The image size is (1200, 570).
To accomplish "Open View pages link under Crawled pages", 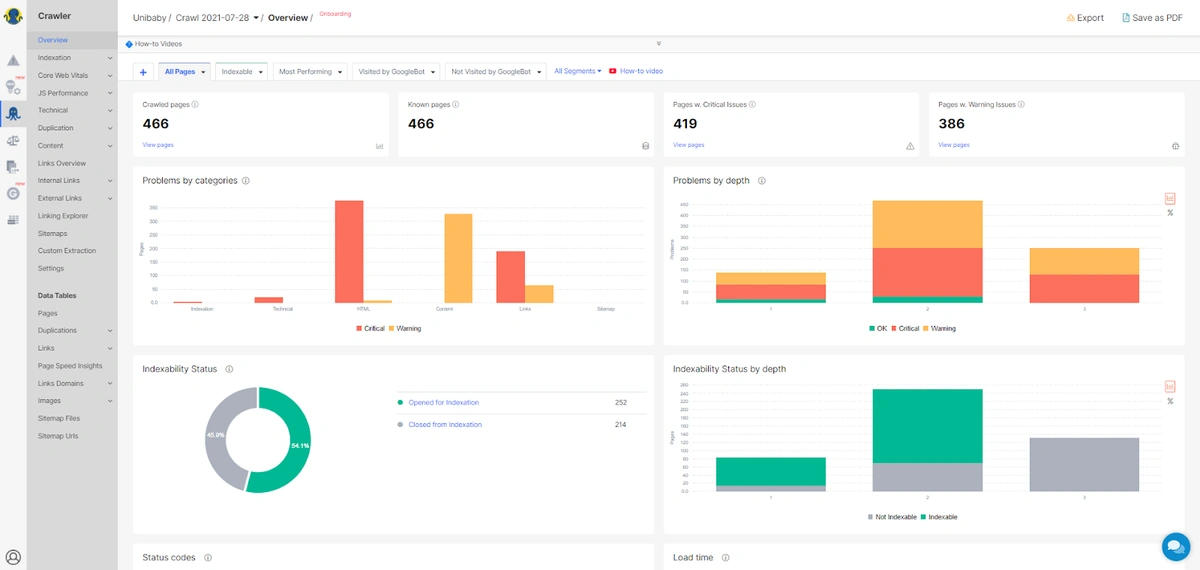I will [x=158, y=145].
